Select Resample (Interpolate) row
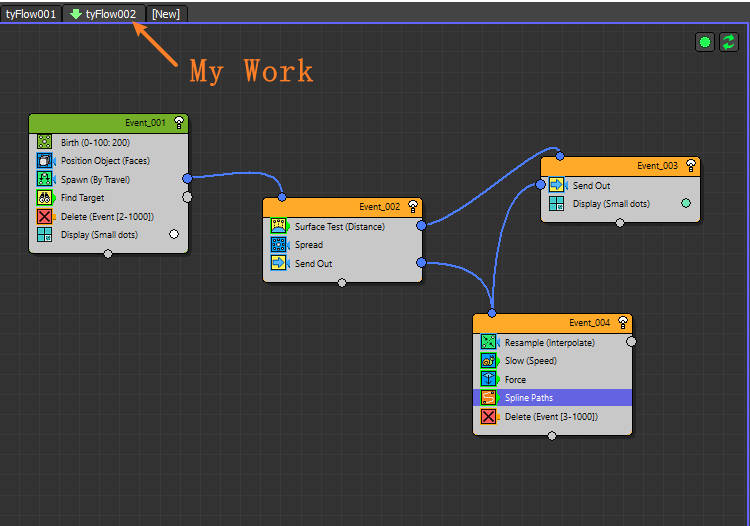The image size is (750, 526). 552,342
